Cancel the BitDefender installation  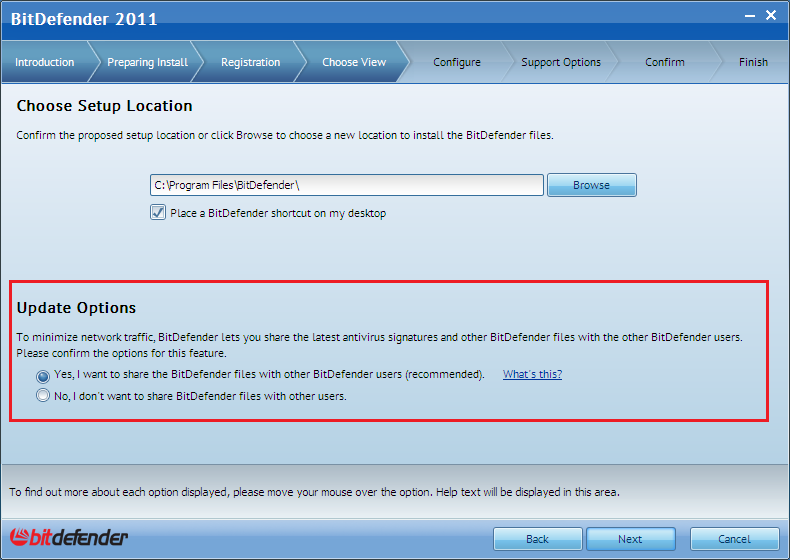(734, 539)
